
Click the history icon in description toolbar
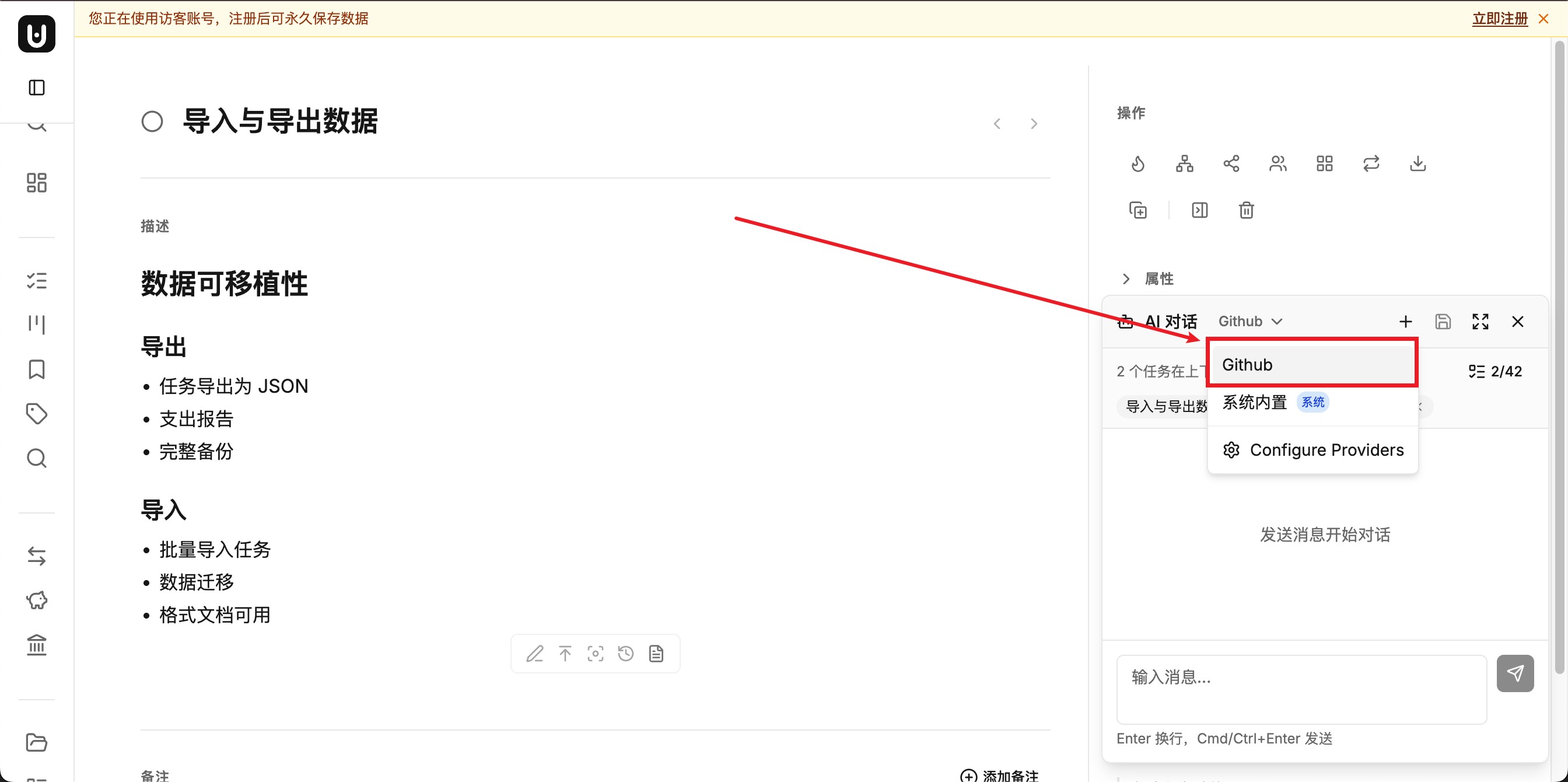pyautogui.click(x=626, y=654)
